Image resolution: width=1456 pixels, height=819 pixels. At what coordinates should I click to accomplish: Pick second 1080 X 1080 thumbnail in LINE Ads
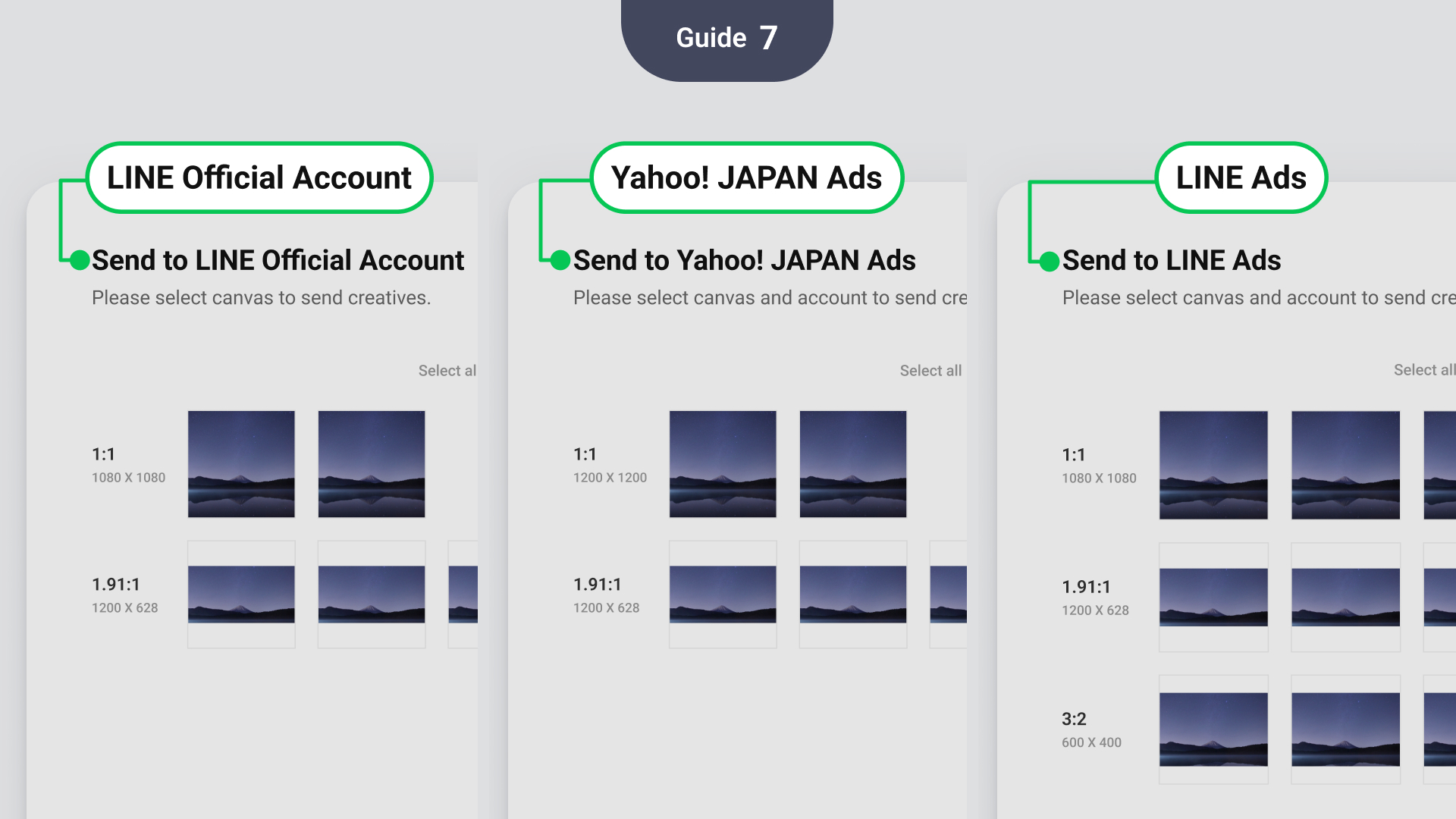coord(1345,465)
